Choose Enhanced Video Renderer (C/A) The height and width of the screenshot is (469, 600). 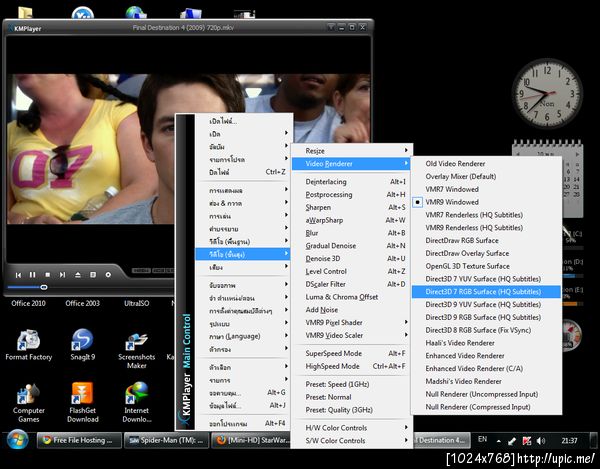tap(486, 368)
